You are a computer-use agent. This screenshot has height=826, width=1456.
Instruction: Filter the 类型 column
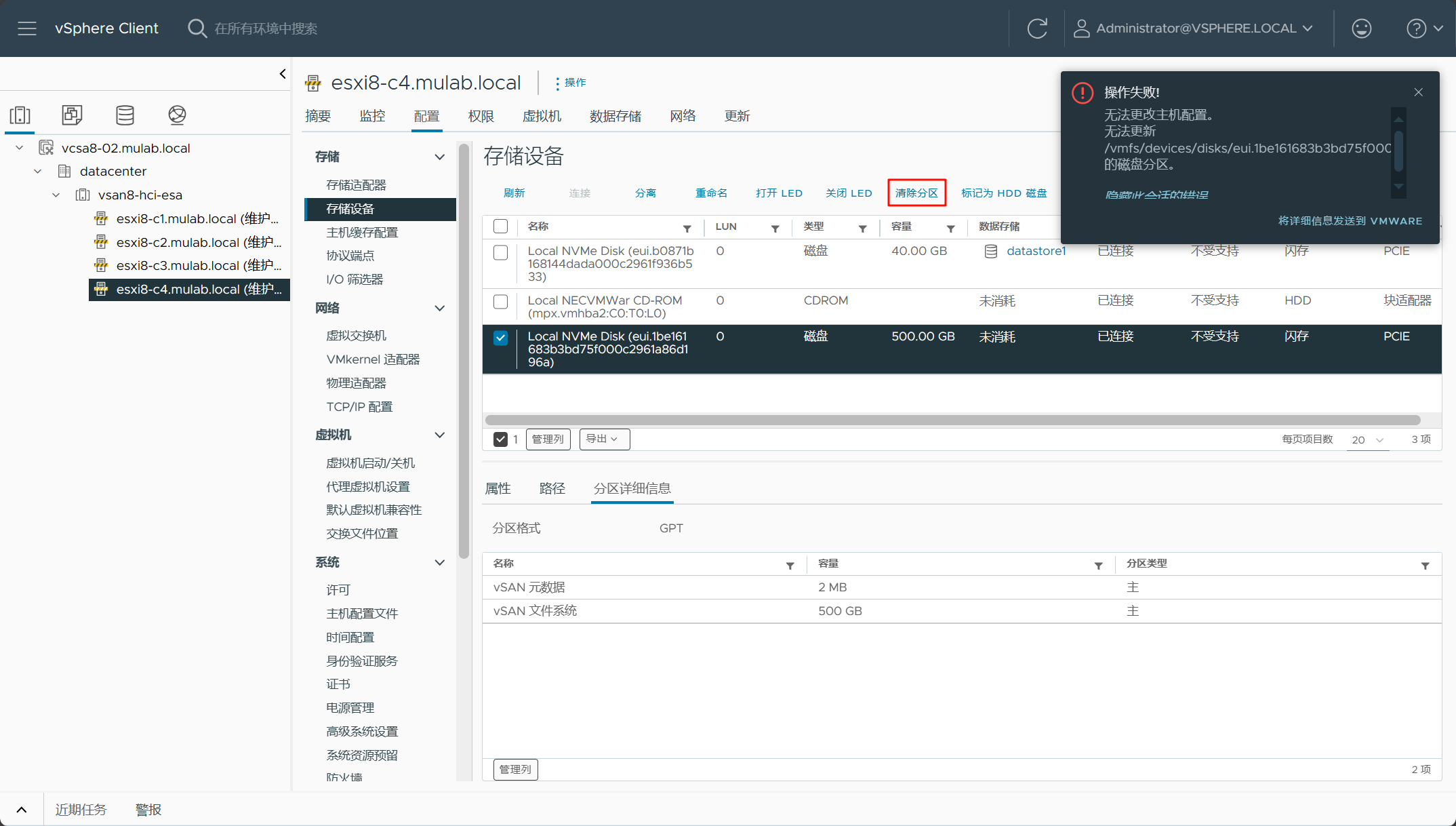[x=862, y=229]
